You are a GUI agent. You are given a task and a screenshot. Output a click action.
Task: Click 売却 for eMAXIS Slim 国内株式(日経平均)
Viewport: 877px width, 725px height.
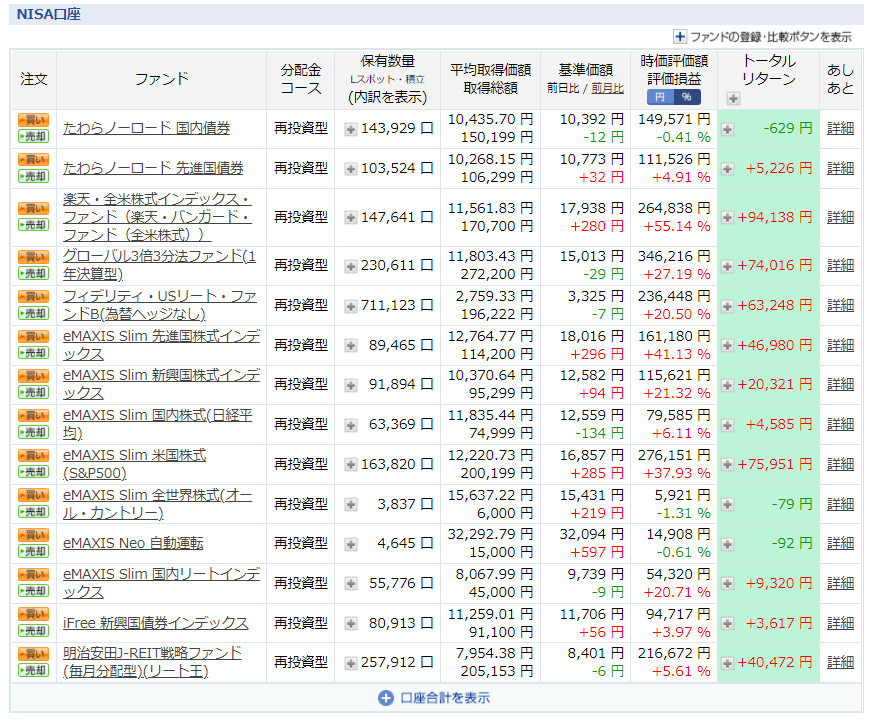[34, 432]
